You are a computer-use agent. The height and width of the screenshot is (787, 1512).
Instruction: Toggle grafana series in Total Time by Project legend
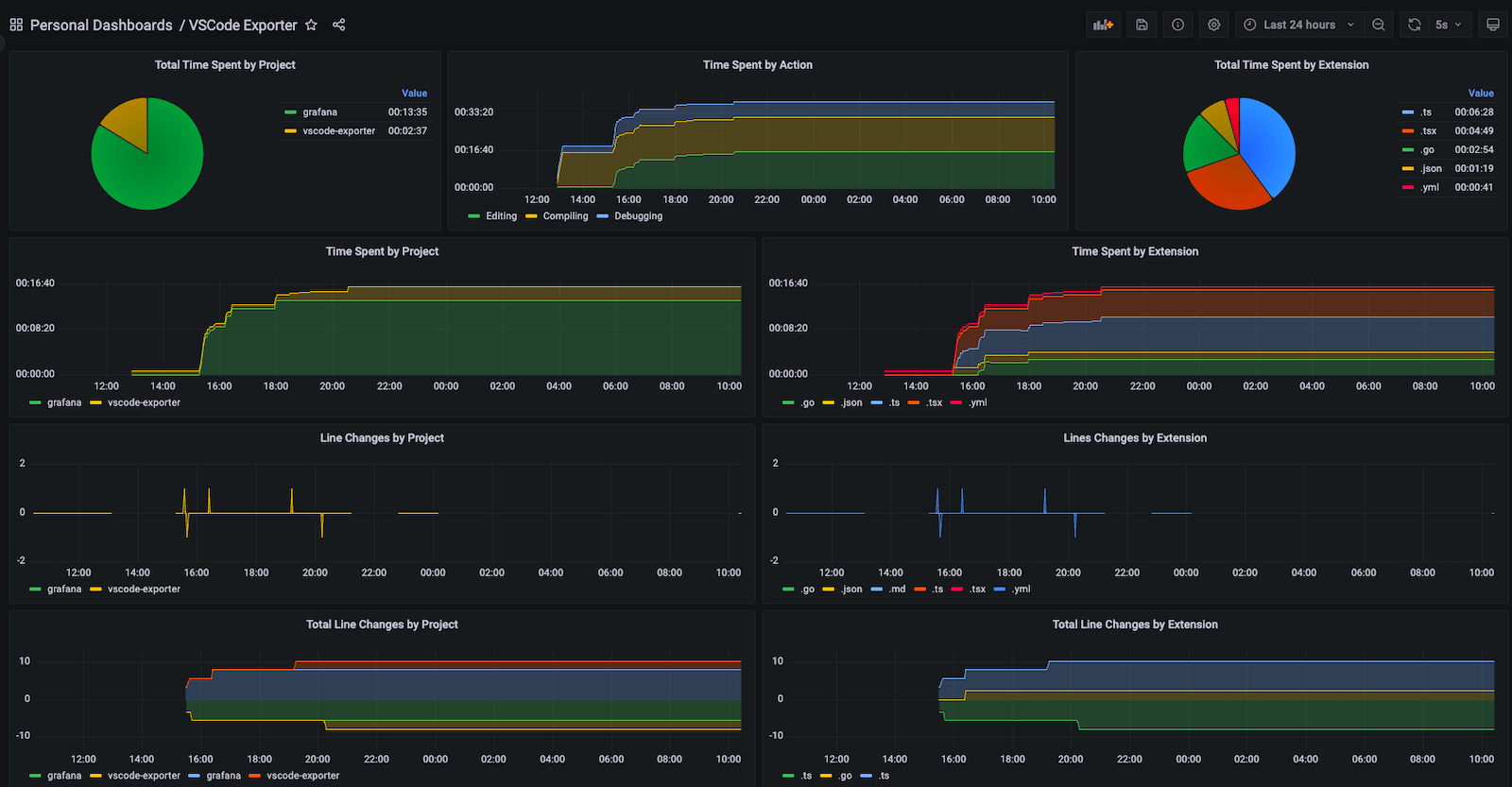(320, 111)
